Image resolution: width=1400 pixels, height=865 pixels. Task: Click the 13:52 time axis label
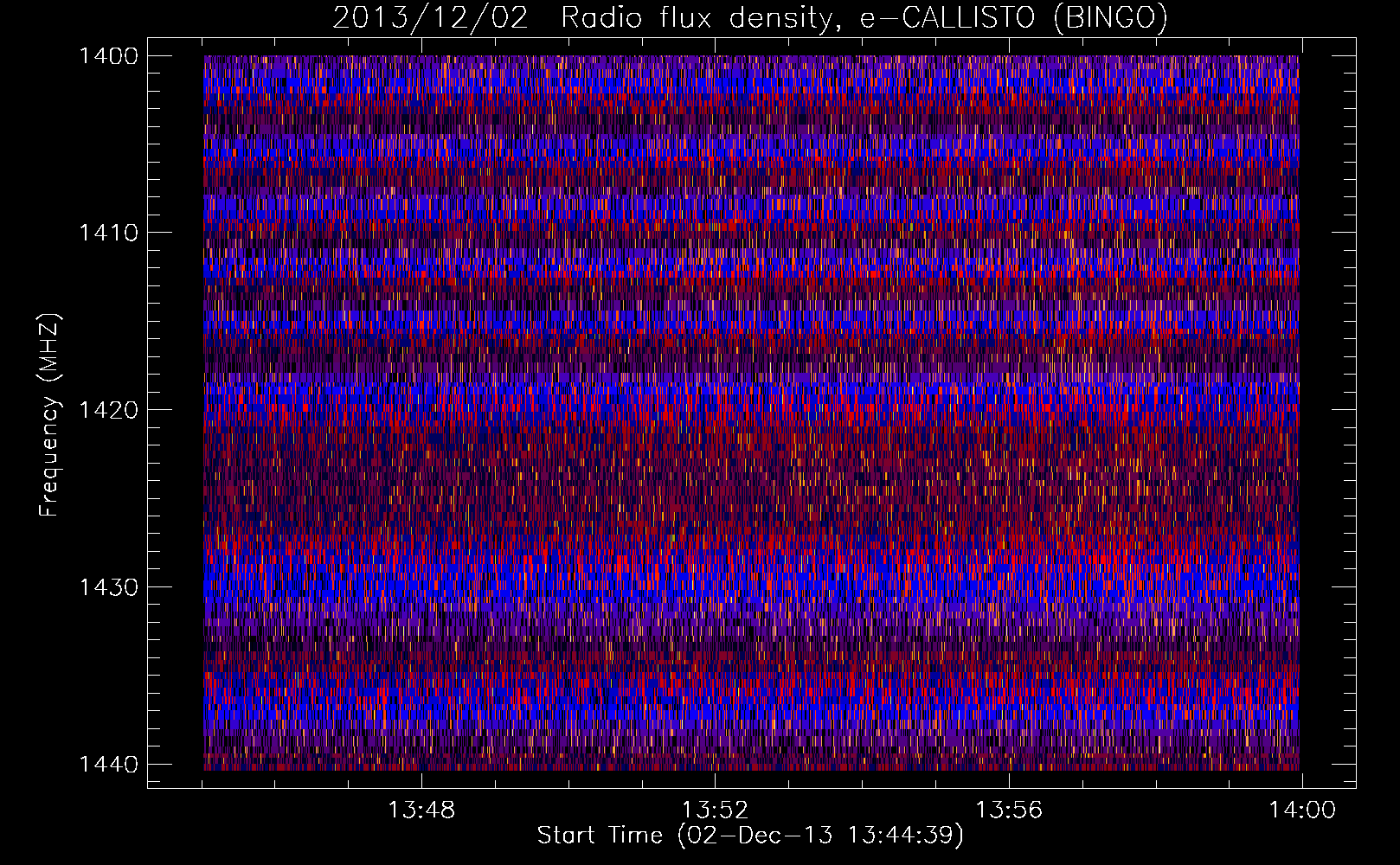point(715,811)
